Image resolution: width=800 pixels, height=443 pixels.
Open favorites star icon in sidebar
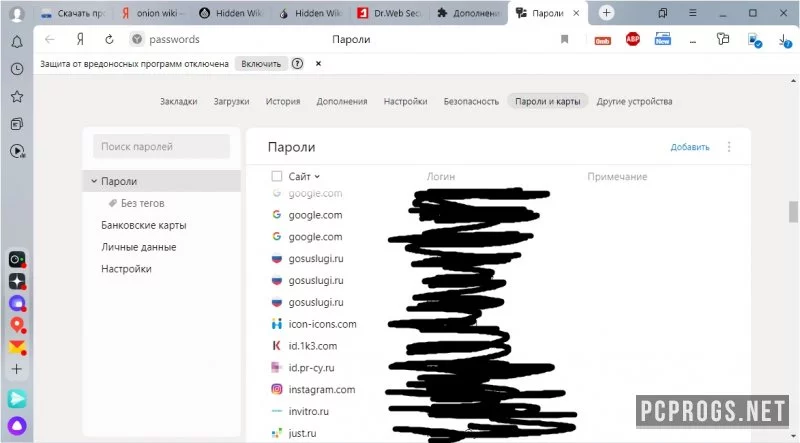[17, 96]
